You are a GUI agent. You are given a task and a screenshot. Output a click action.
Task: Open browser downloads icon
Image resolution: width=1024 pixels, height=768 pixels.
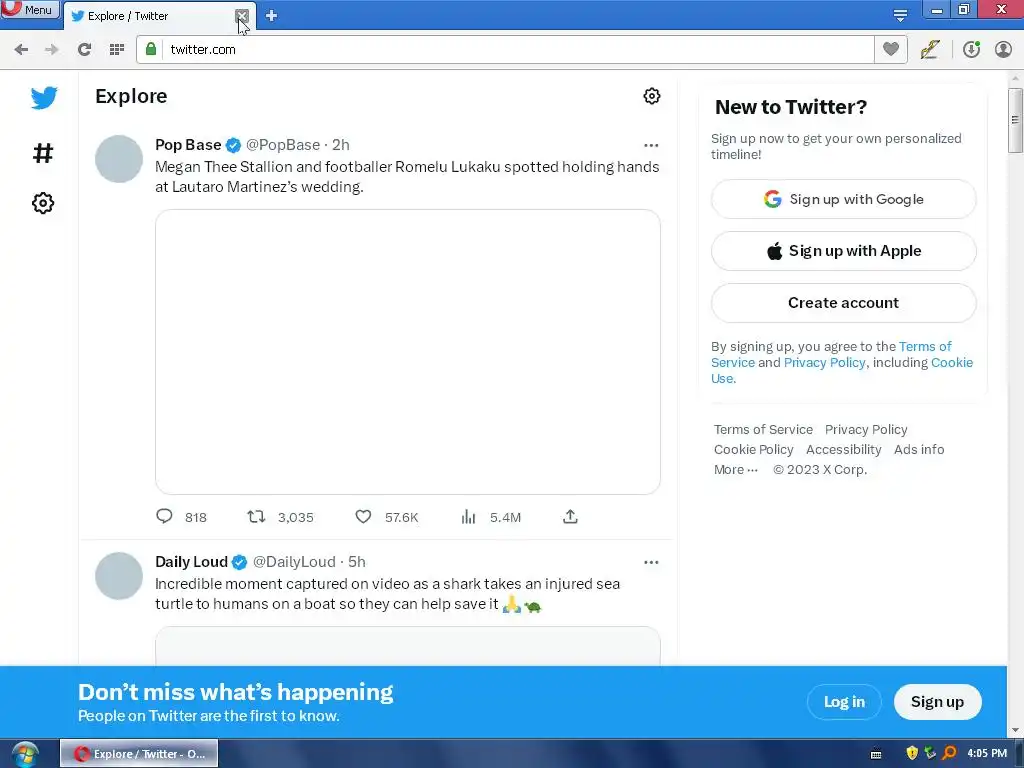[x=971, y=50]
